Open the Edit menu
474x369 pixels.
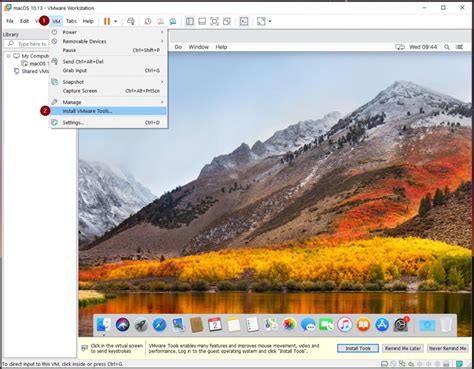(24, 21)
